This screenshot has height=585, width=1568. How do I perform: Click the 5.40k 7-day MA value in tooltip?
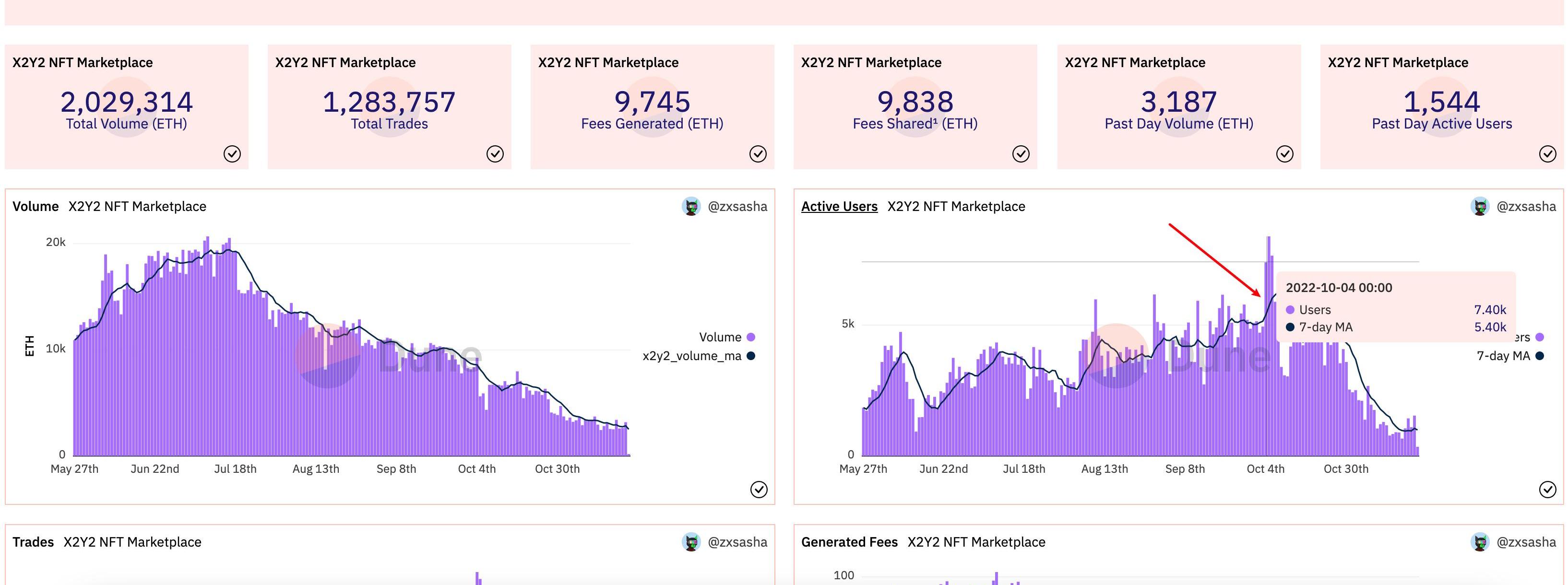(x=1489, y=327)
